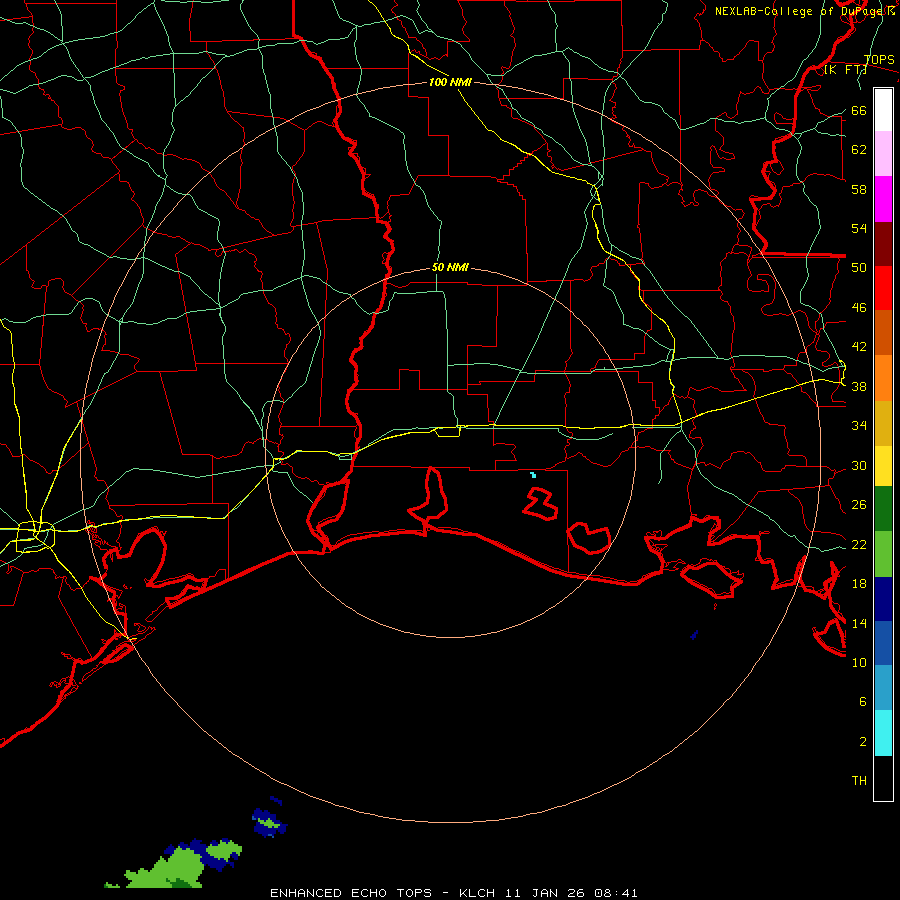
Task: Choose the yellow 34 kft legend swatch
Action: 883,466
